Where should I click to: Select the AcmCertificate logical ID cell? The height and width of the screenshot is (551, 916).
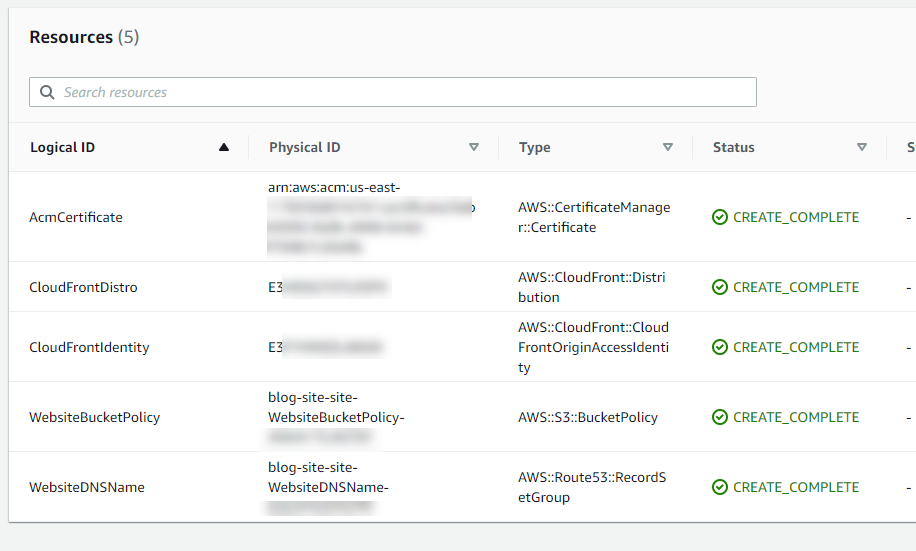76,217
